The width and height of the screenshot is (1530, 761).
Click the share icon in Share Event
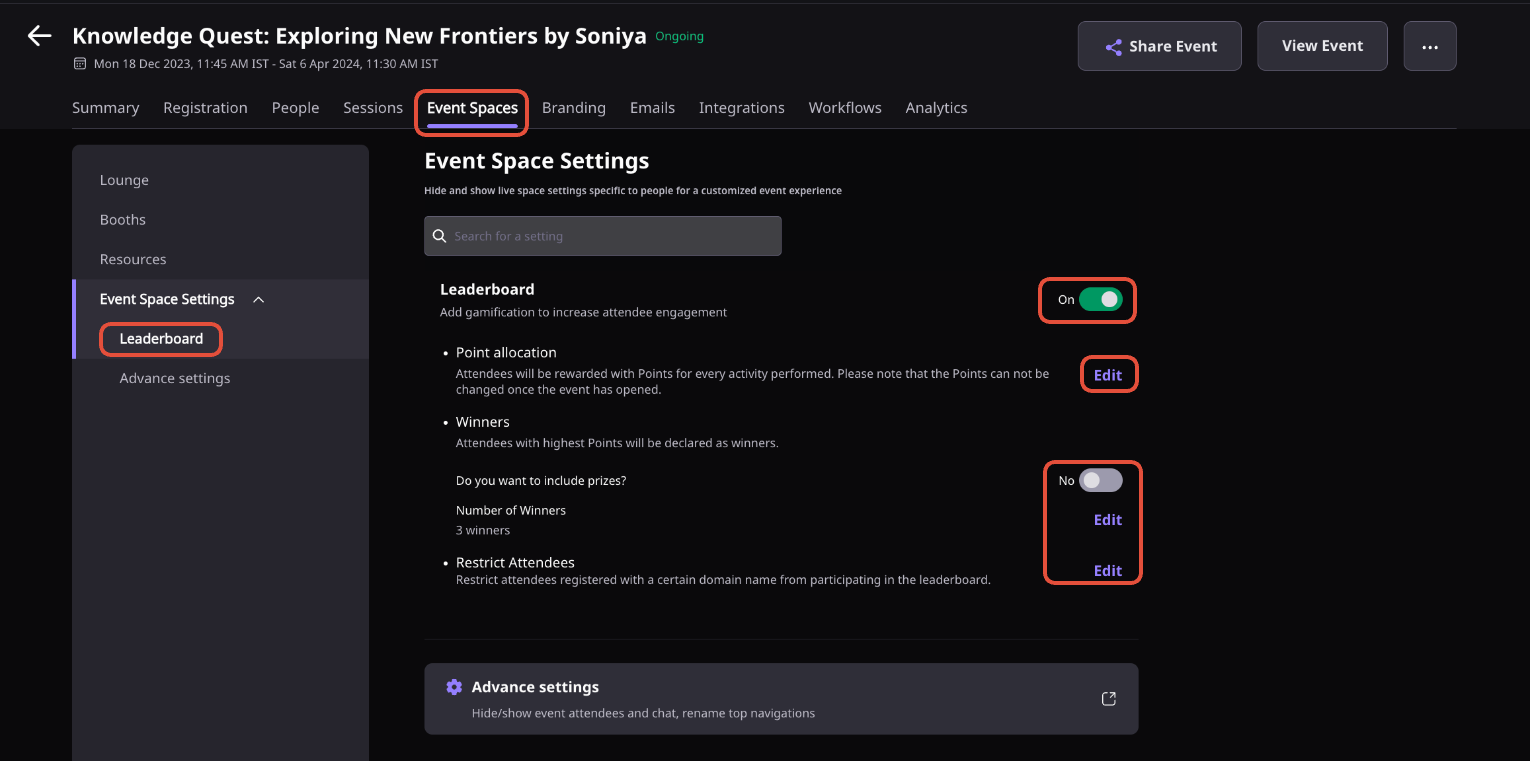pyautogui.click(x=1113, y=47)
